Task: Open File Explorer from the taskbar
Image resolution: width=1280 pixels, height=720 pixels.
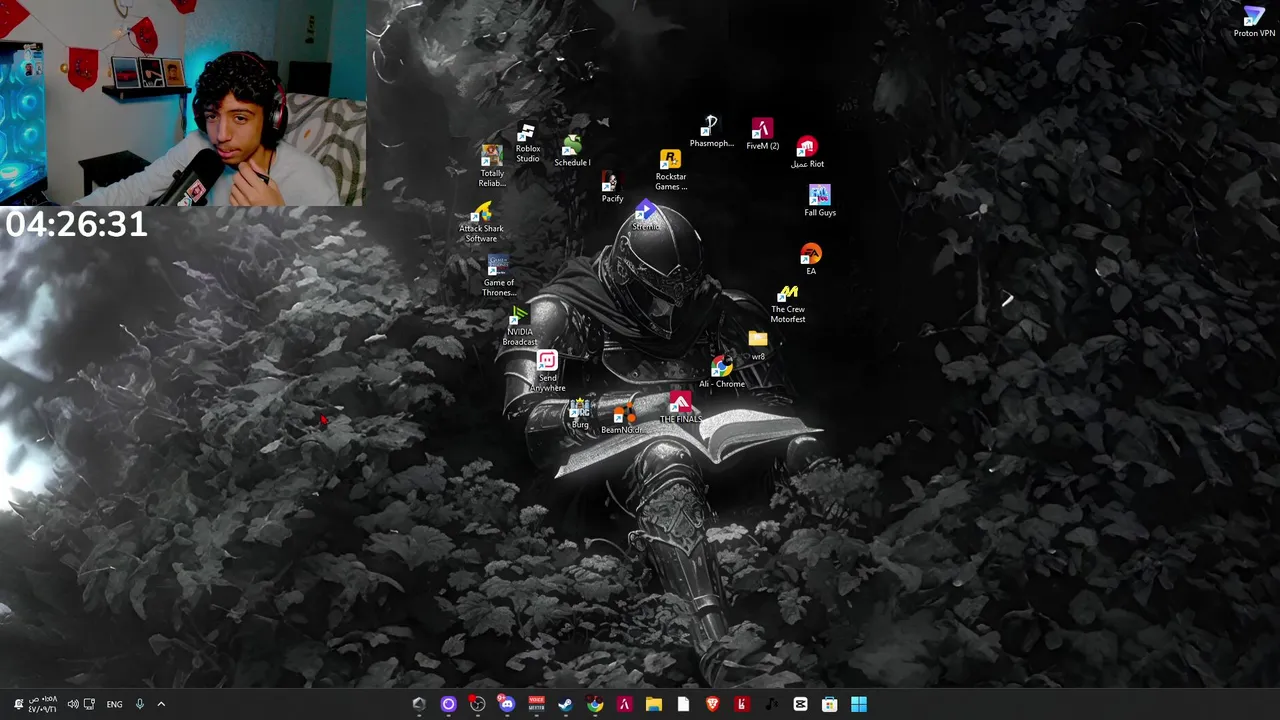Action: 654,704
